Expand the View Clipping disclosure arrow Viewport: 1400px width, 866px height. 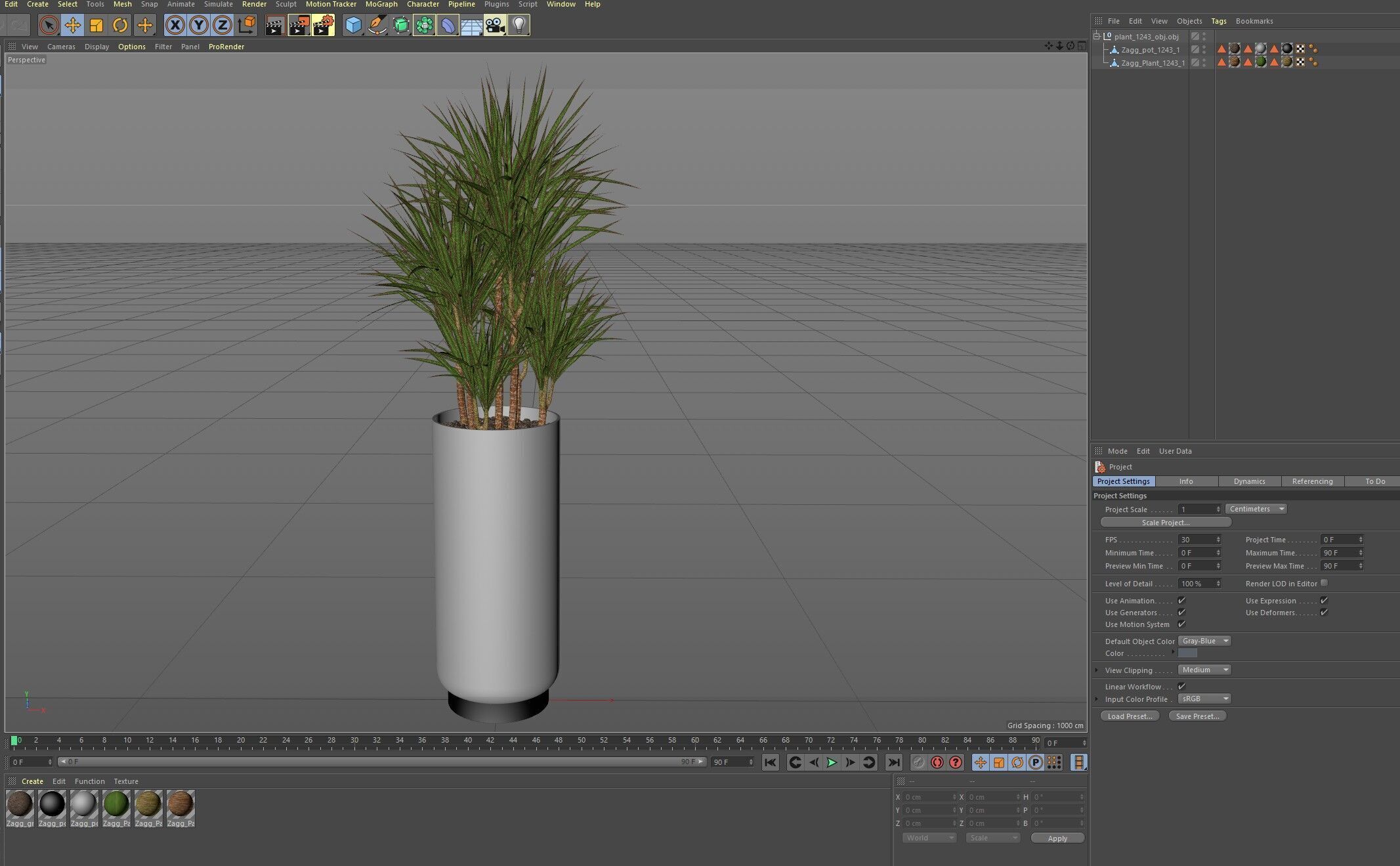click(1097, 670)
